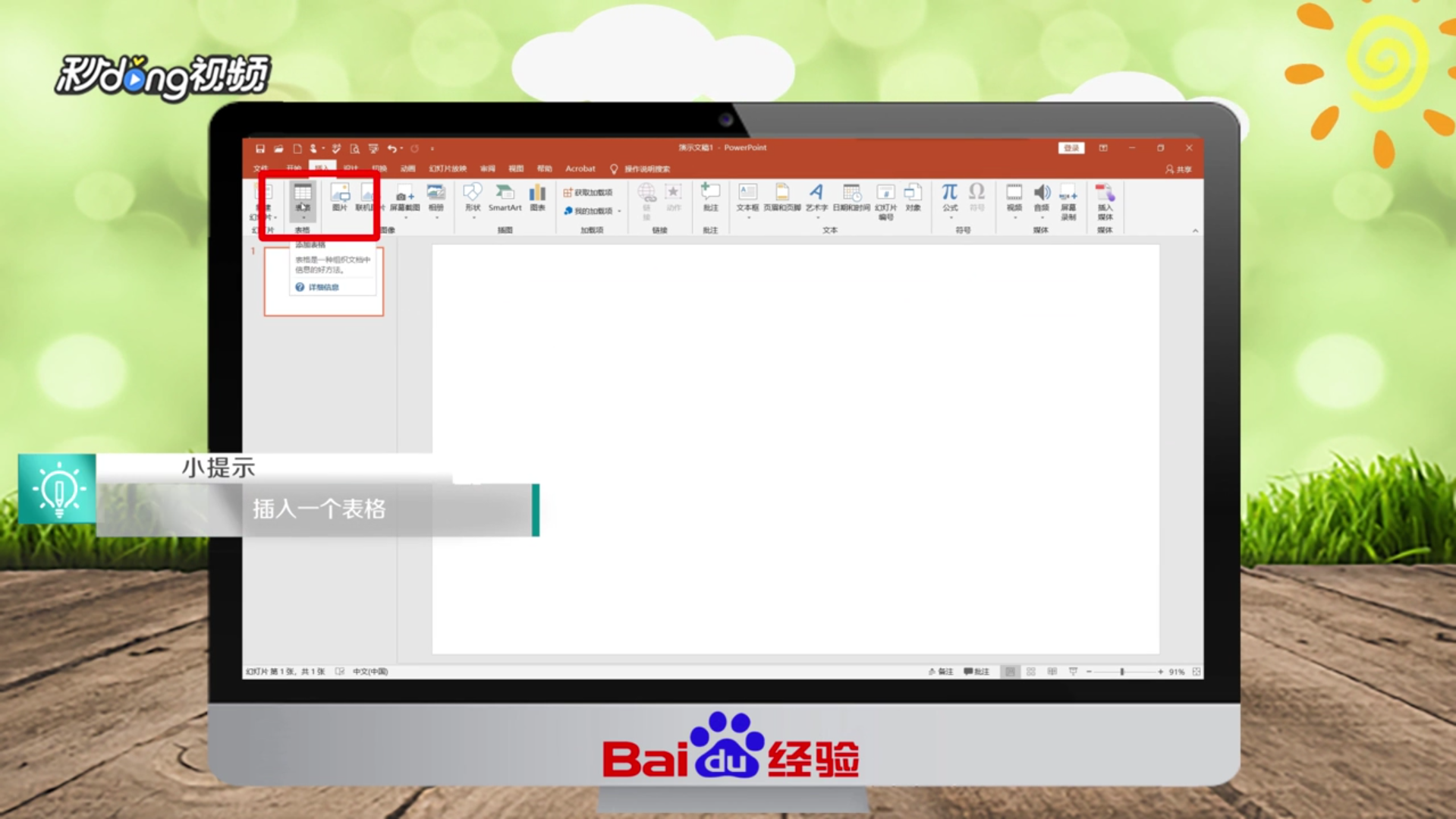The height and width of the screenshot is (819, 1456).
Task: Click the 日期和时间 (Date & Time) icon
Action: pyautogui.click(x=851, y=197)
